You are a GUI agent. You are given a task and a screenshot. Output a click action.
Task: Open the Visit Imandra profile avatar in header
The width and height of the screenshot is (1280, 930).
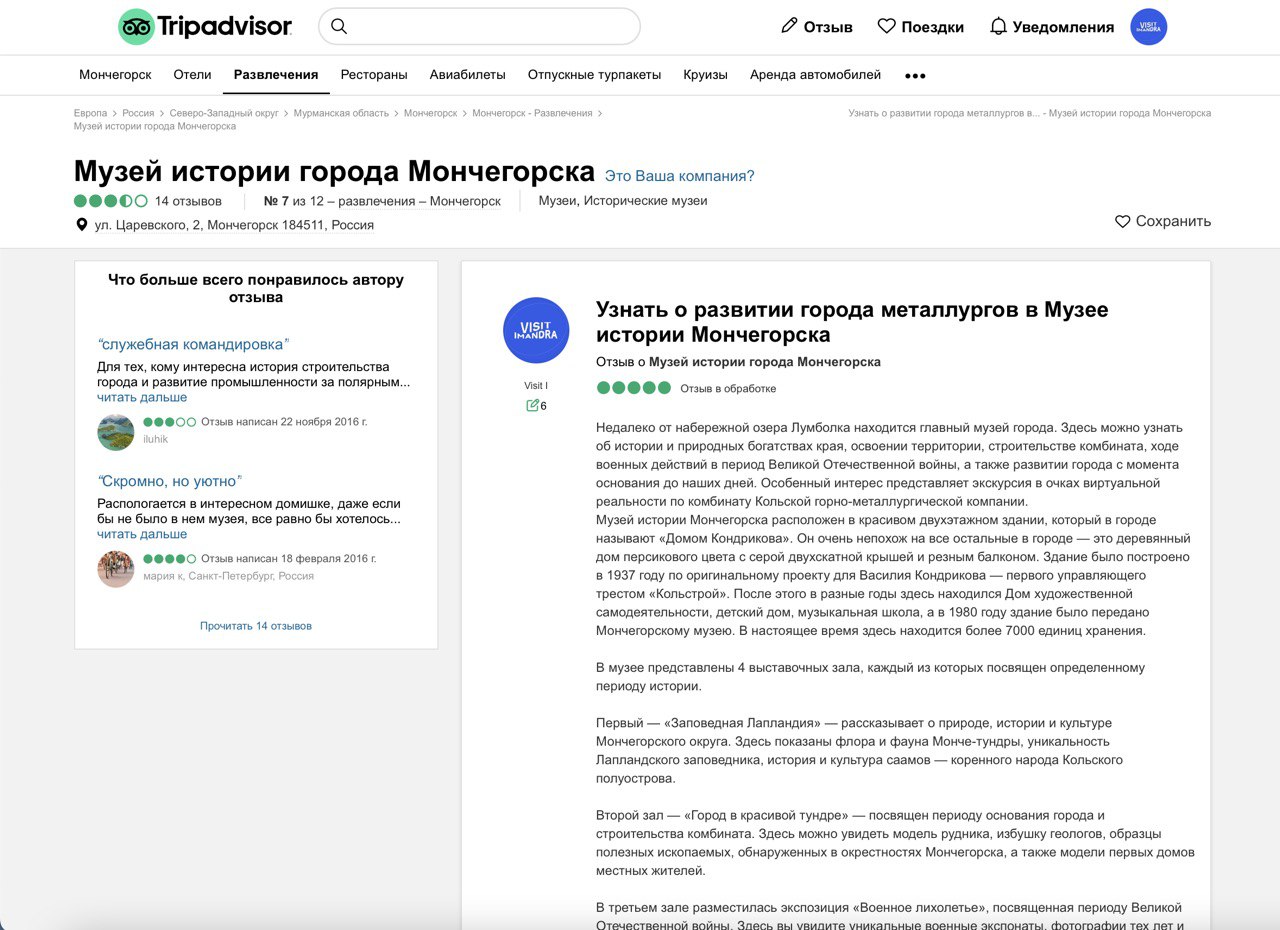point(1149,27)
